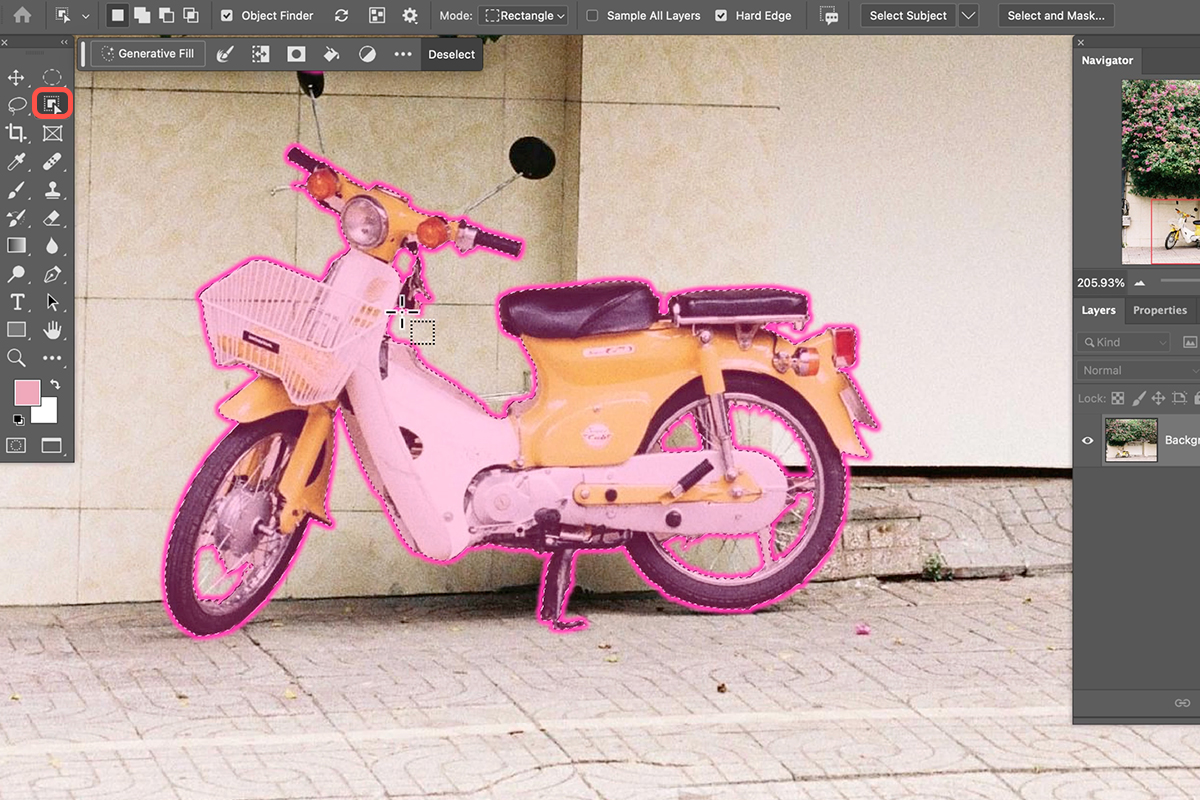This screenshot has width=1200, height=800.
Task: Select the Hand tool
Action: (x=52, y=329)
